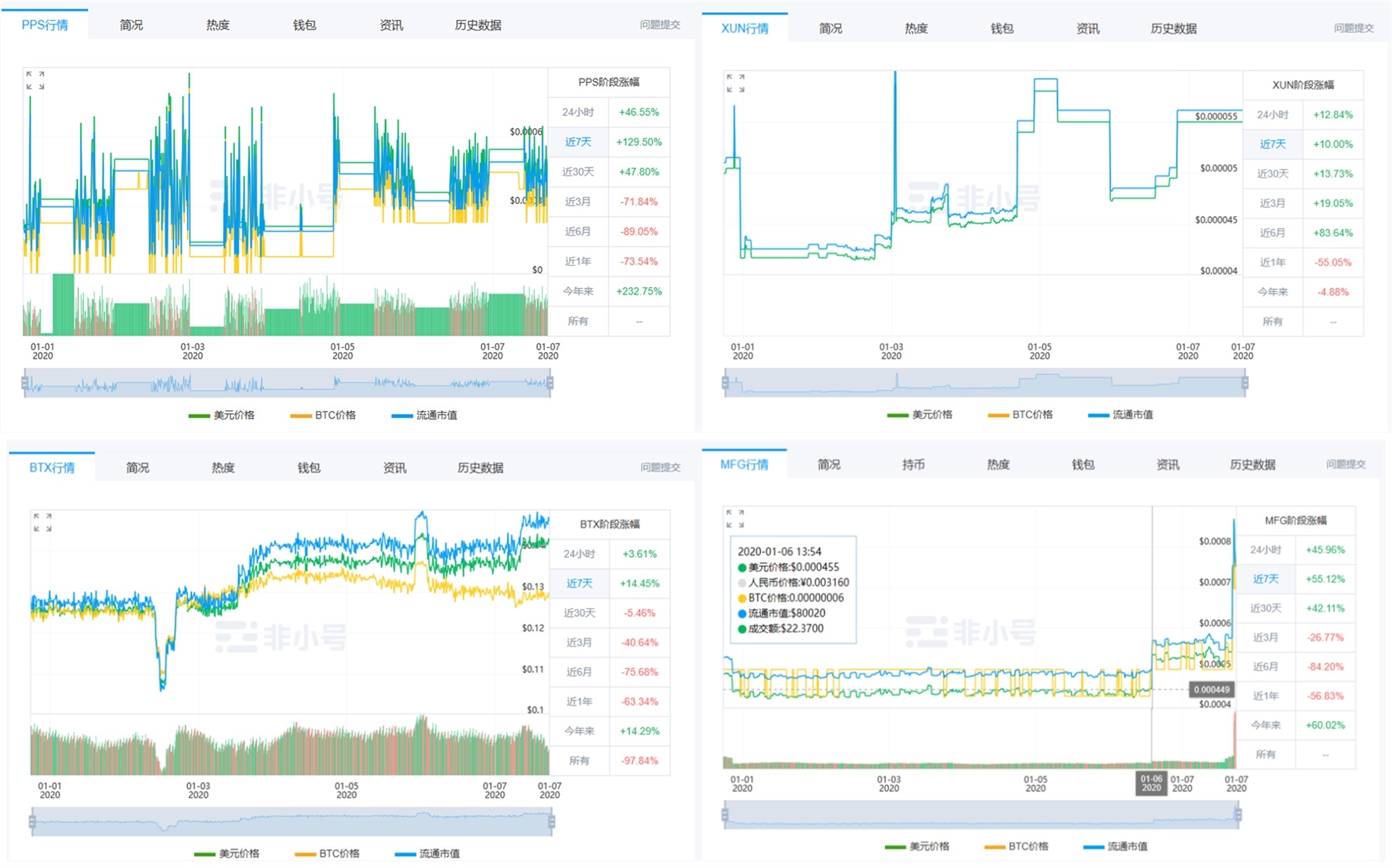This screenshot has width=1392, height=868.
Task: Expand the BTX chart to fullscreen
Action: coord(42,522)
